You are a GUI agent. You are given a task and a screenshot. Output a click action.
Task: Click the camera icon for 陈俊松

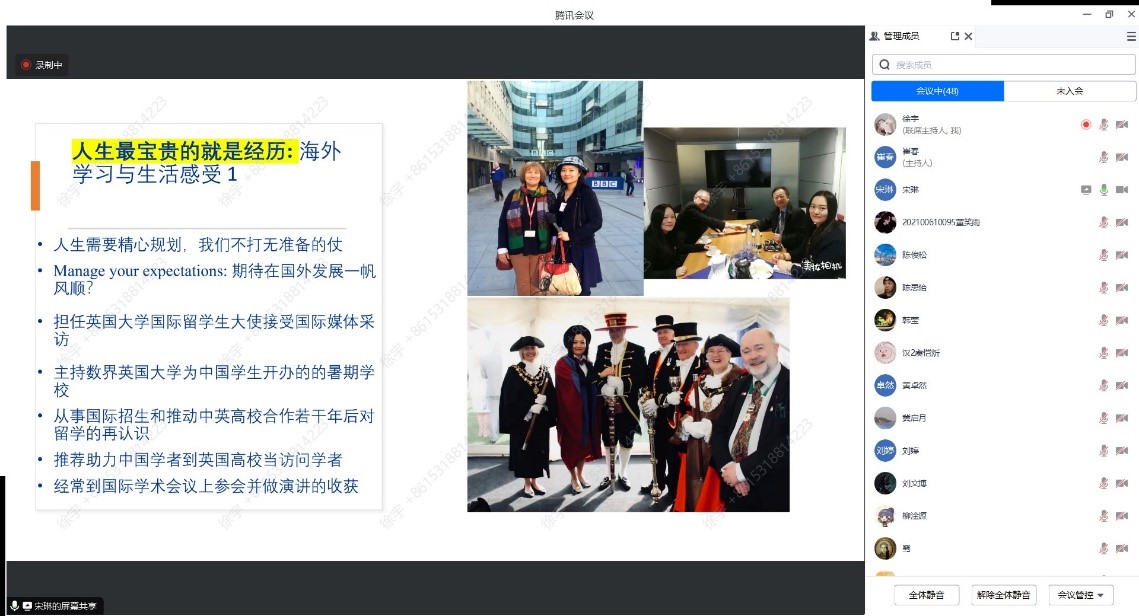coord(1122,255)
